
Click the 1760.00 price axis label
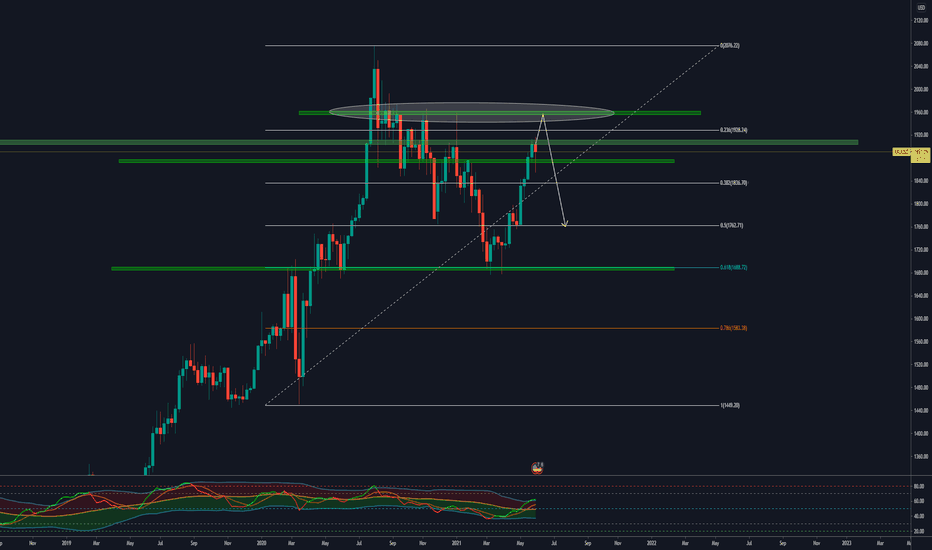921,227
